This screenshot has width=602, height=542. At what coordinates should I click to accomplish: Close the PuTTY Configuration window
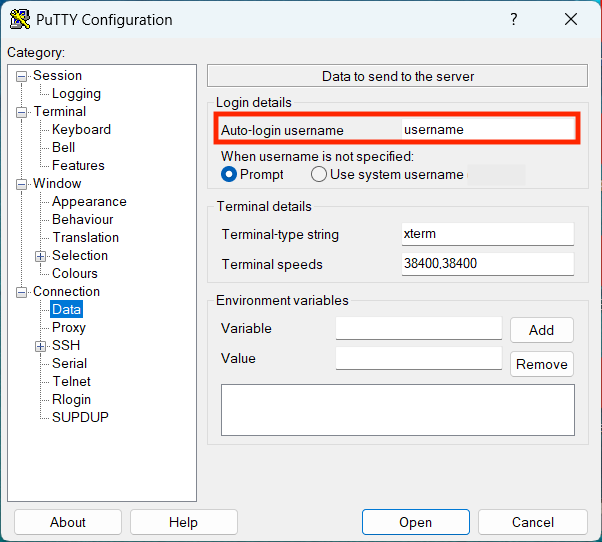pyautogui.click(x=571, y=19)
